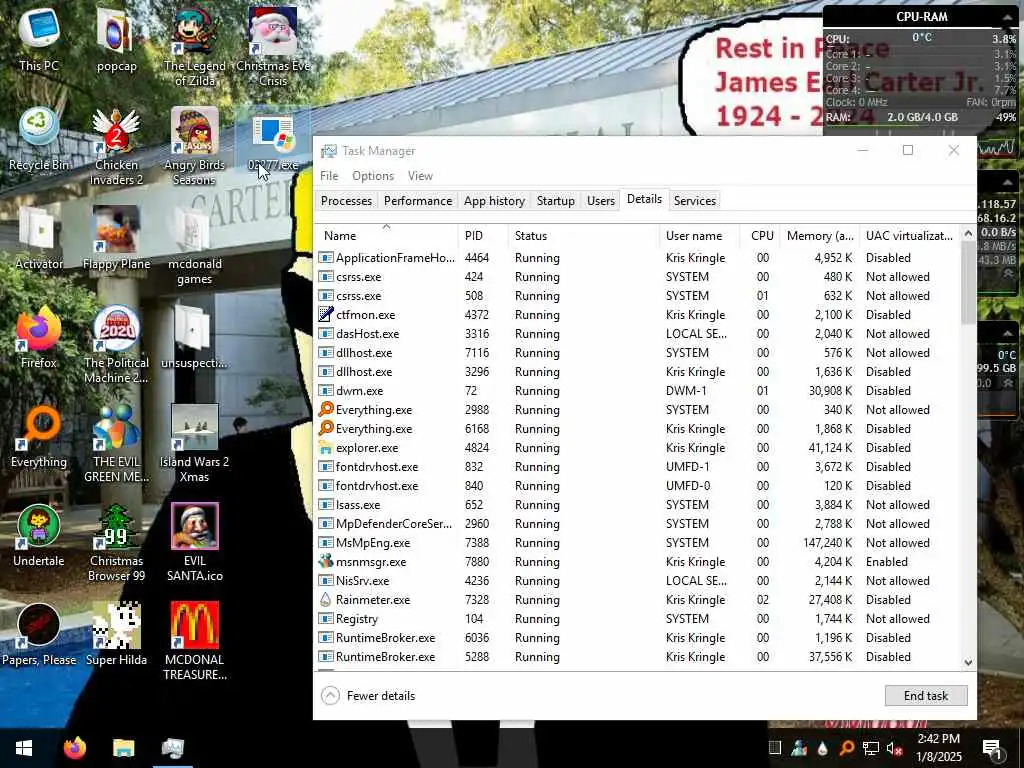The width and height of the screenshot is (1024, 768).
Task: Select the Papers, Please shortcut
Action: pyautogui.click(x=39, y=635)
